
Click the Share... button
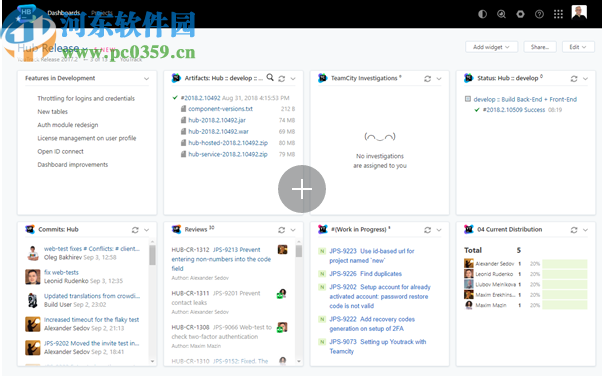pos(540,47)
